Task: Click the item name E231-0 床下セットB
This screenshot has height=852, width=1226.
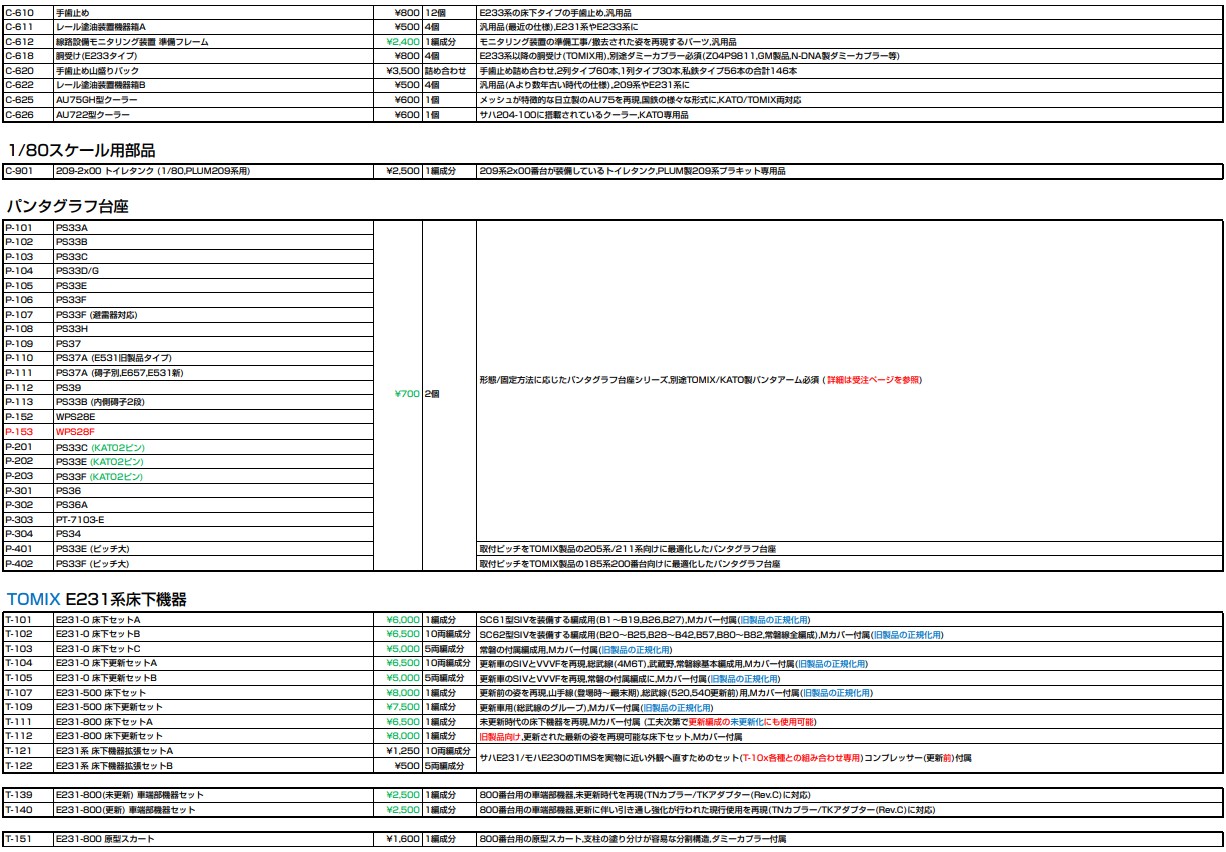Action: click(98, 634)
